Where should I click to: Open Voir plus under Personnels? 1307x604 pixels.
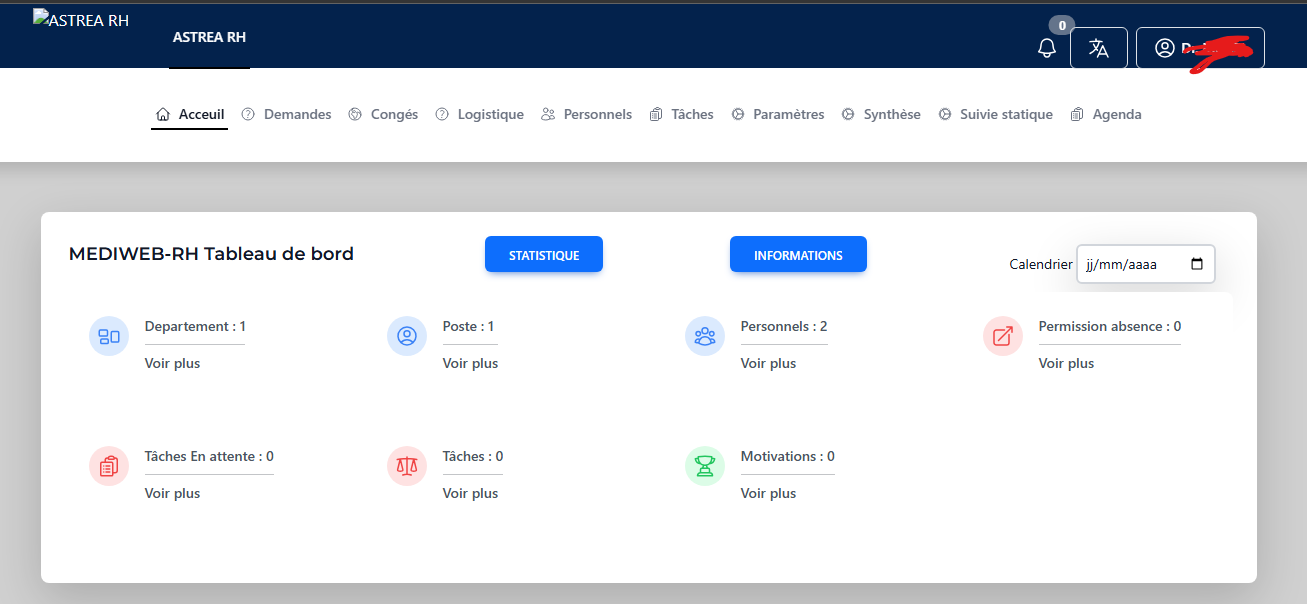tap(768, 363)
